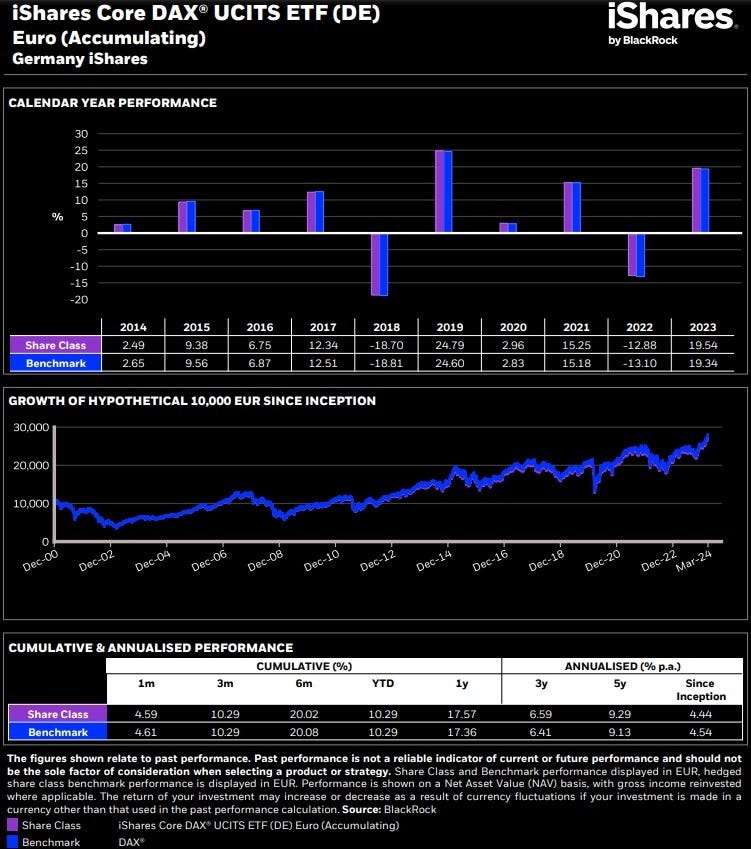Image resolution: width=751 pixels, height=849 pixels.
Task: Click the 1m column header
Action: tap(146, 683)
